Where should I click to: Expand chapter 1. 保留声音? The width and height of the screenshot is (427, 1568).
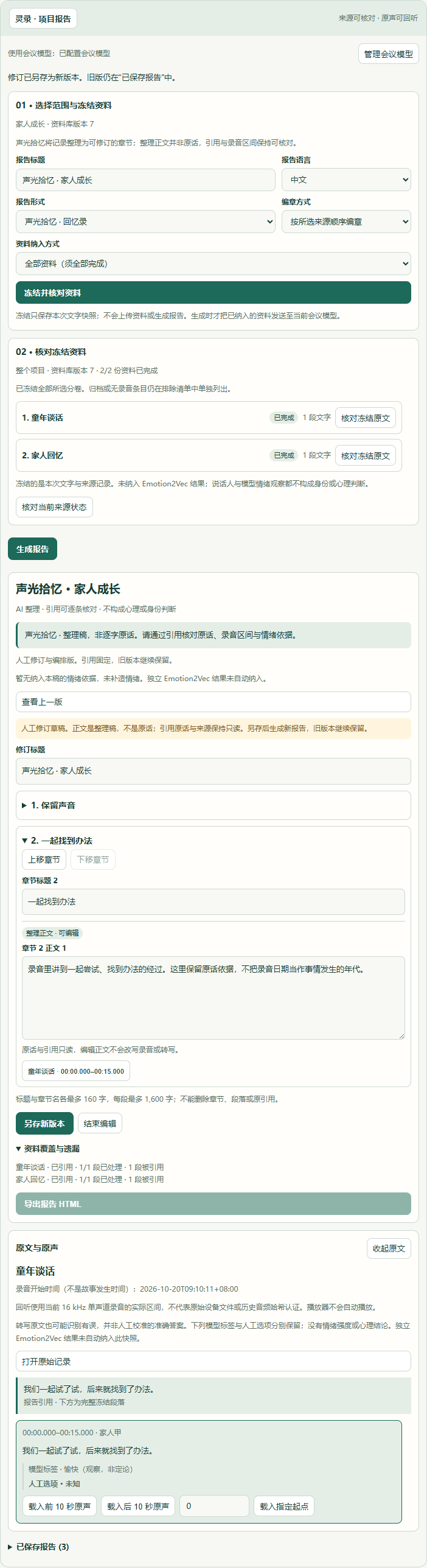(x=213, y=805)
